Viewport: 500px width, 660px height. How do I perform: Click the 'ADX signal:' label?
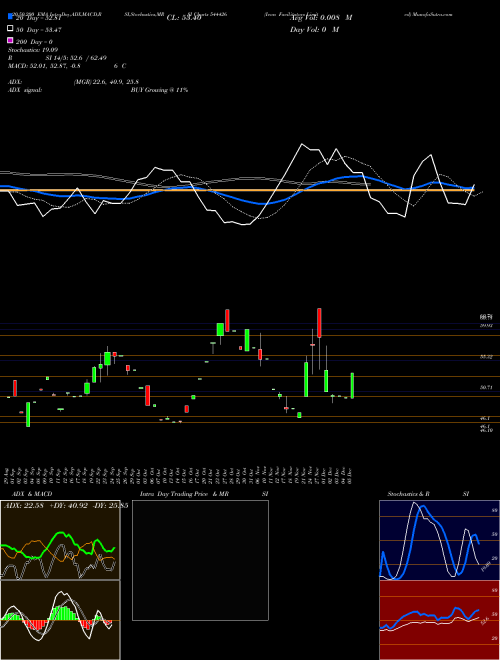coord(25,90)
